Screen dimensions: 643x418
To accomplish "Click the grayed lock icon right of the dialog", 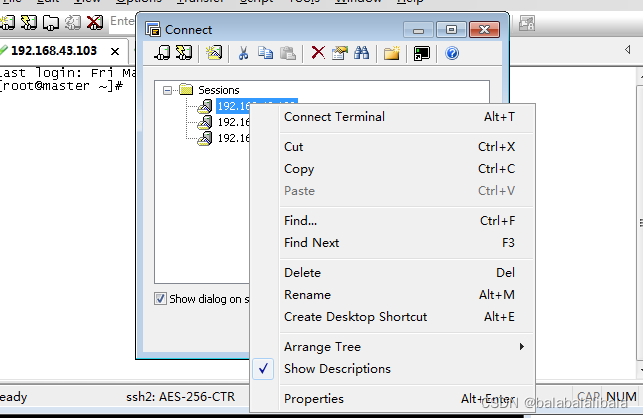I will [527, 23].
